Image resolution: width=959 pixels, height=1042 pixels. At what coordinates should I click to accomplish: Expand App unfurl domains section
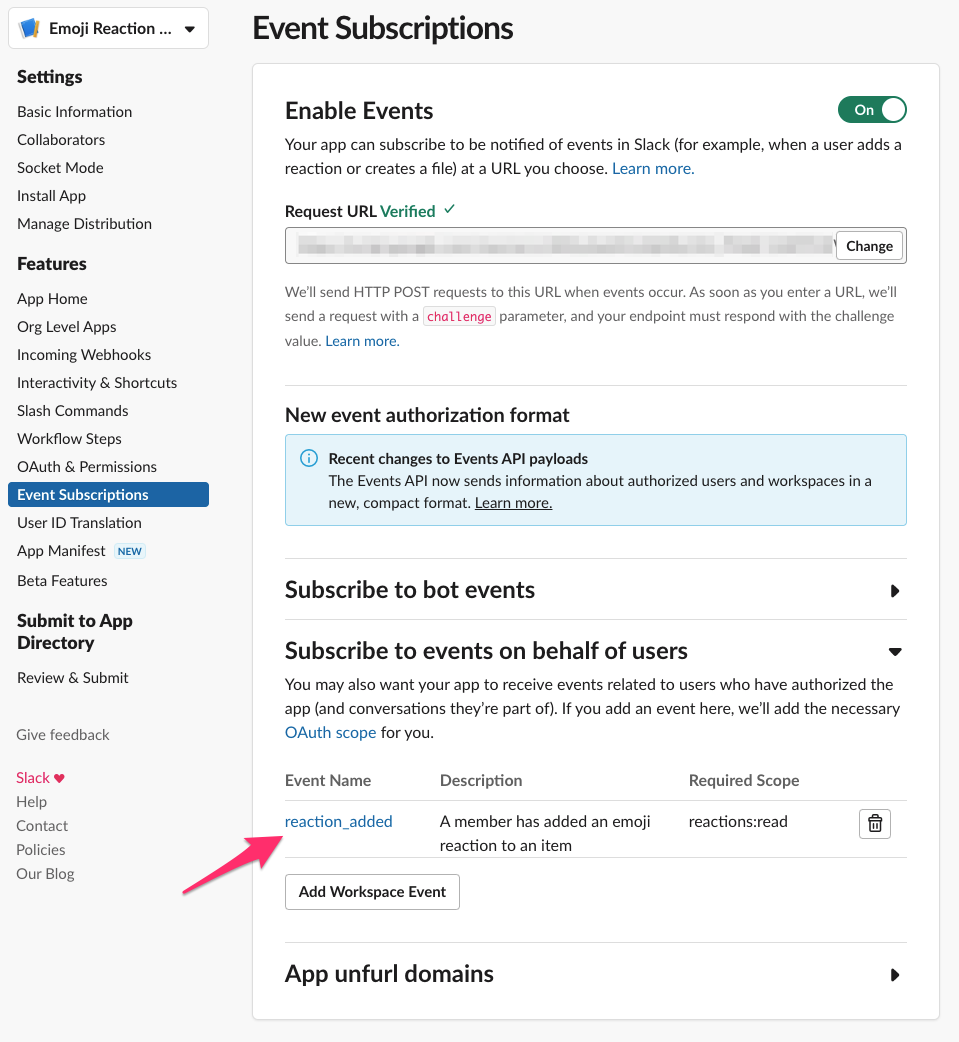point(895,975)
